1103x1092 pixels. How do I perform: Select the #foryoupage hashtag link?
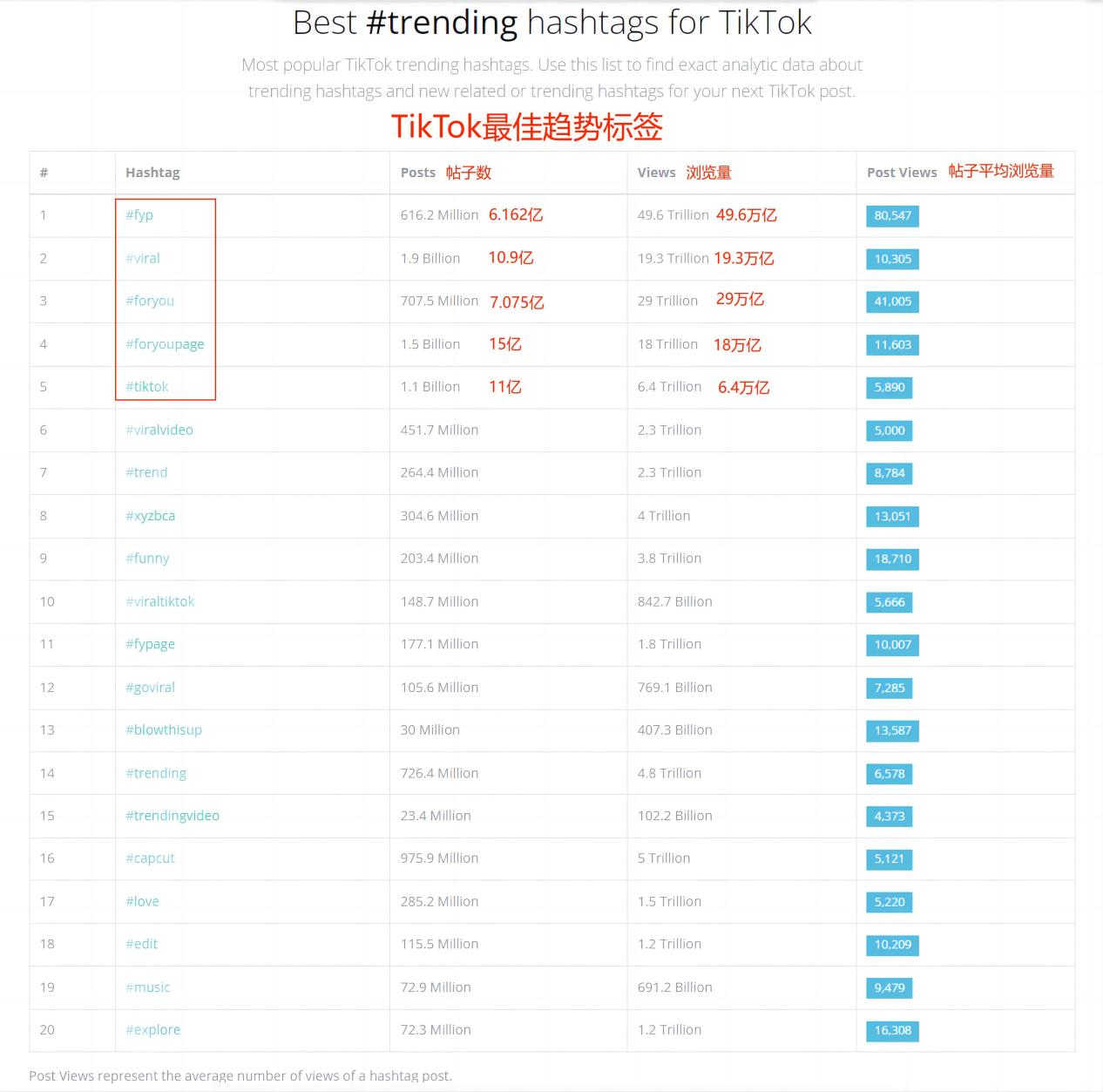coord(165,344)
